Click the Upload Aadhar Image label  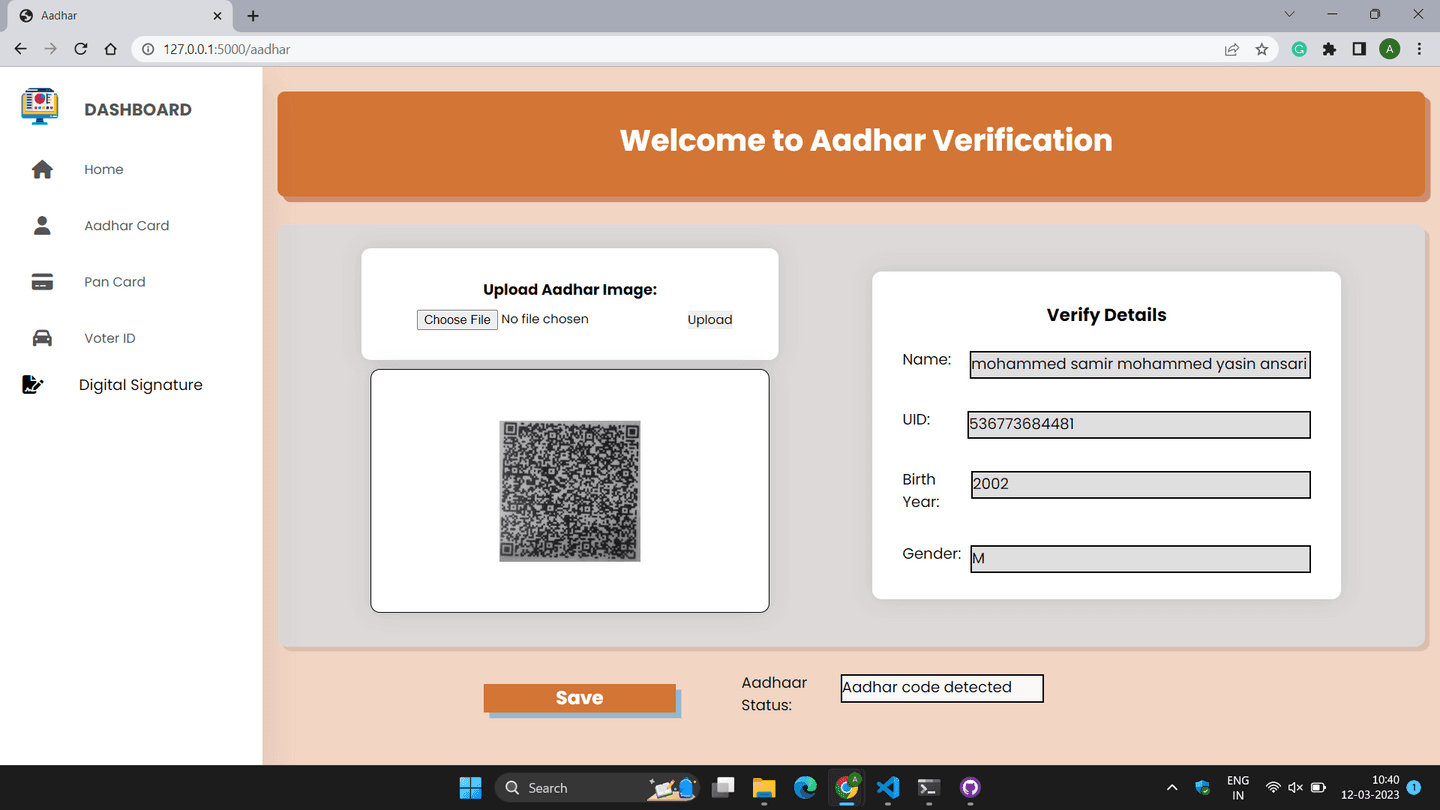point(570,290)
